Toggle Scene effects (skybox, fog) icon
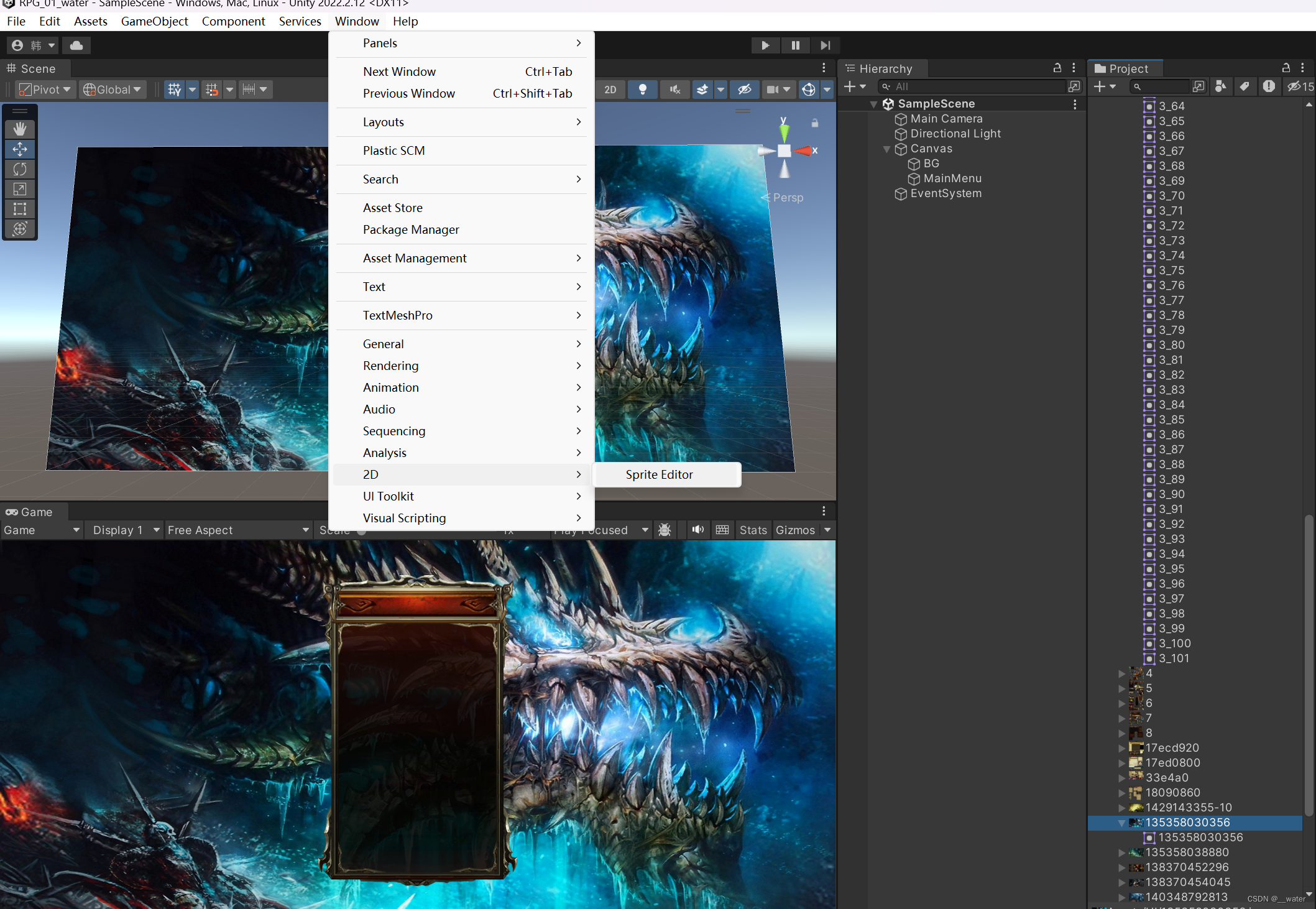This screenshot has height=909, width=1316. tap(702, 90)
